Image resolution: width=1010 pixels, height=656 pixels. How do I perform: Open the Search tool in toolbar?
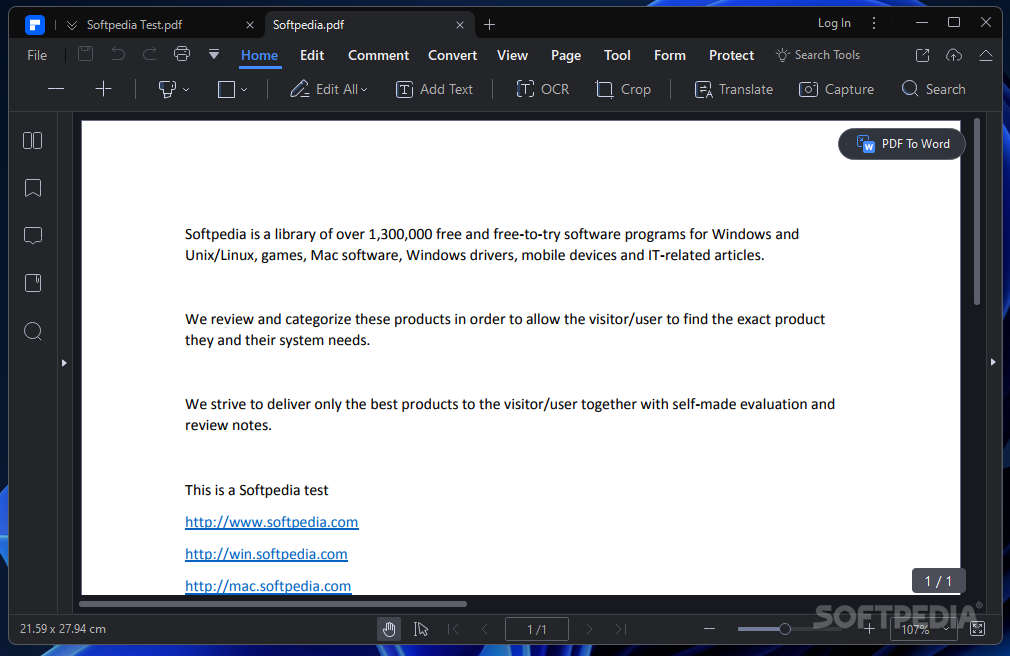coord(933,89)
